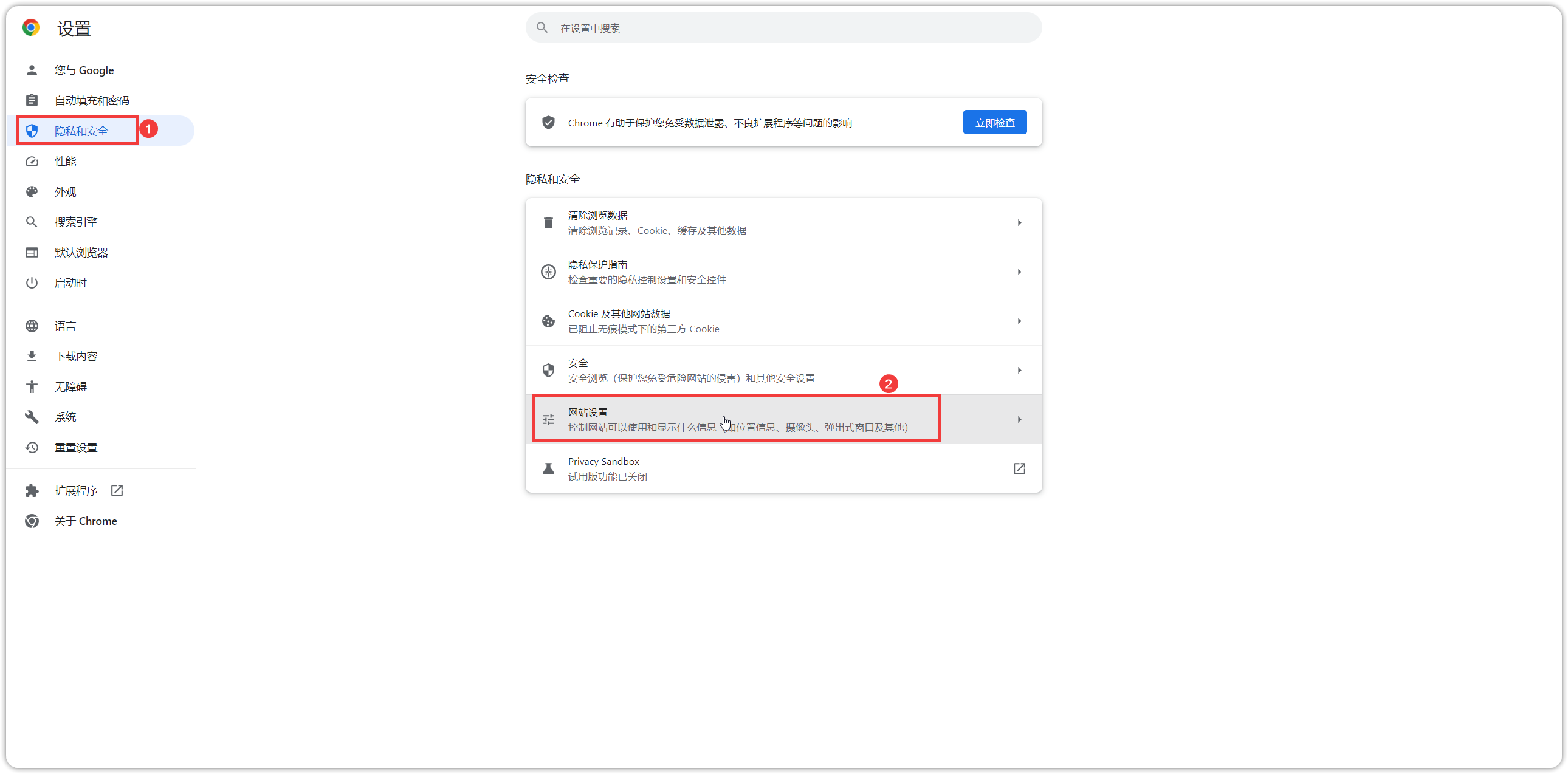Click the accessibility figure icon for 无障碍
This screenshot has height=774, width=1568.
tap(32, 387)
